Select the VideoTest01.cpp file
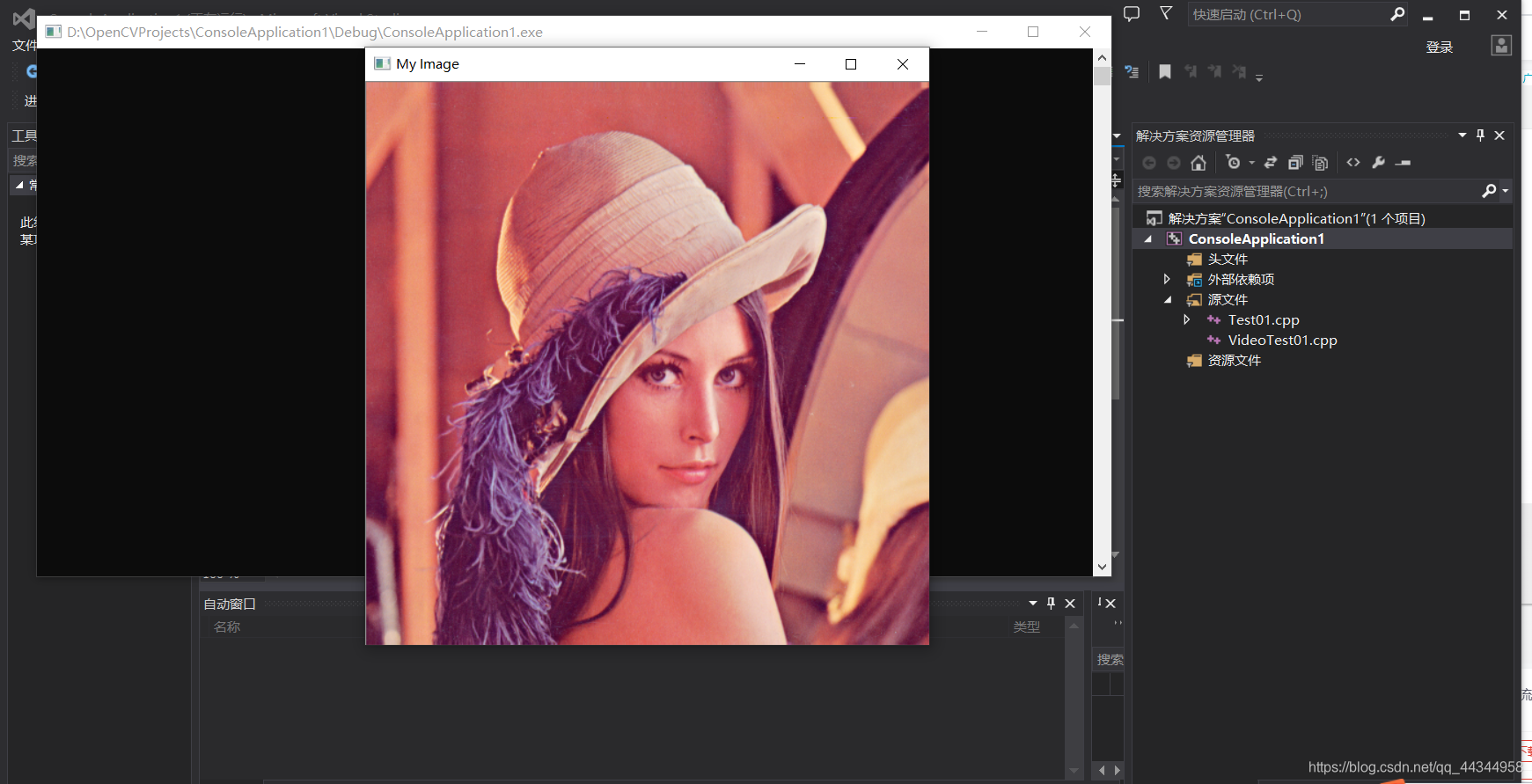Image resolution: width=1532 pixels, height=784 pixels. tap(1282, 341)
